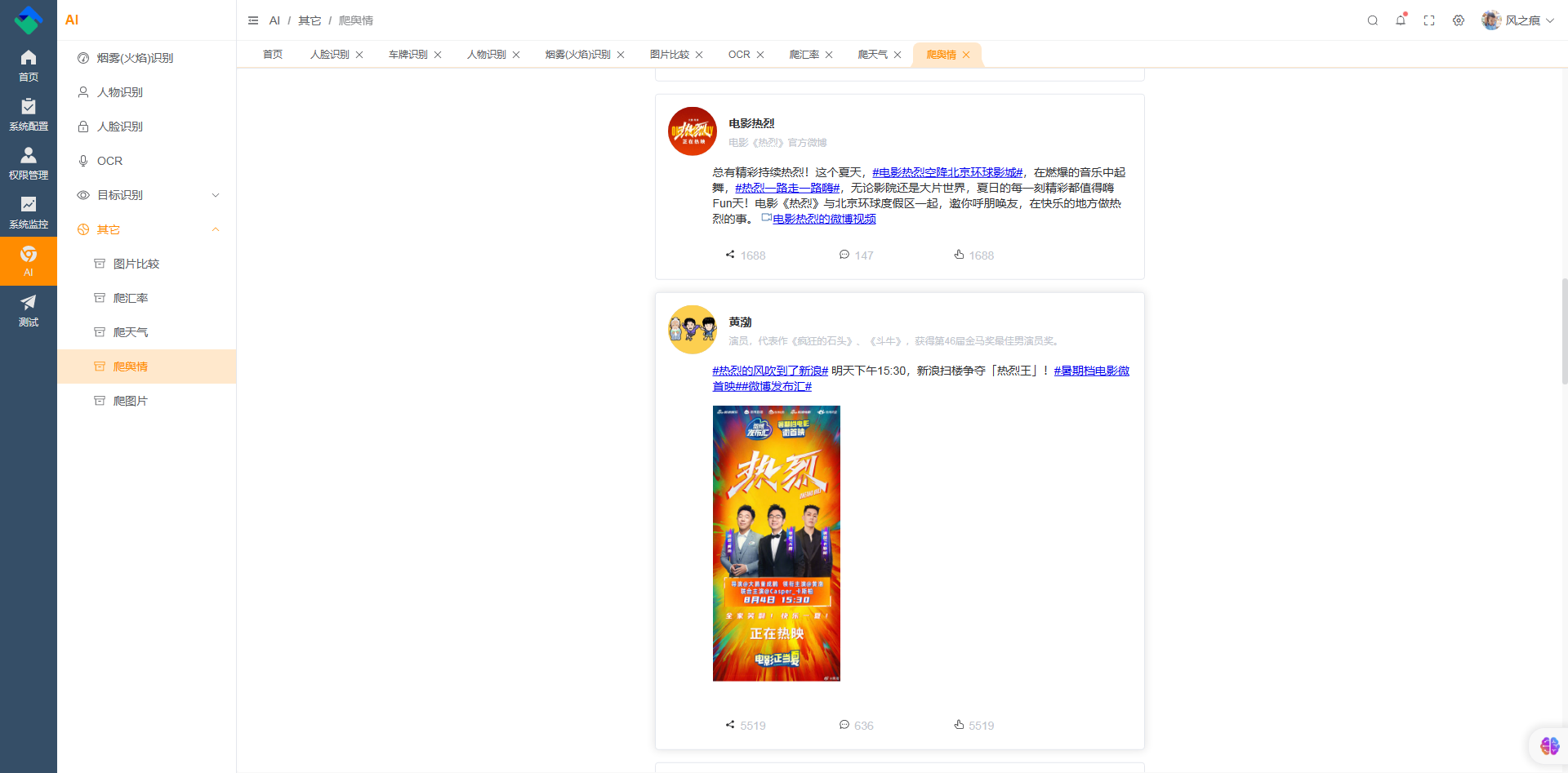Switch to the OCR tab

[739, 55]
